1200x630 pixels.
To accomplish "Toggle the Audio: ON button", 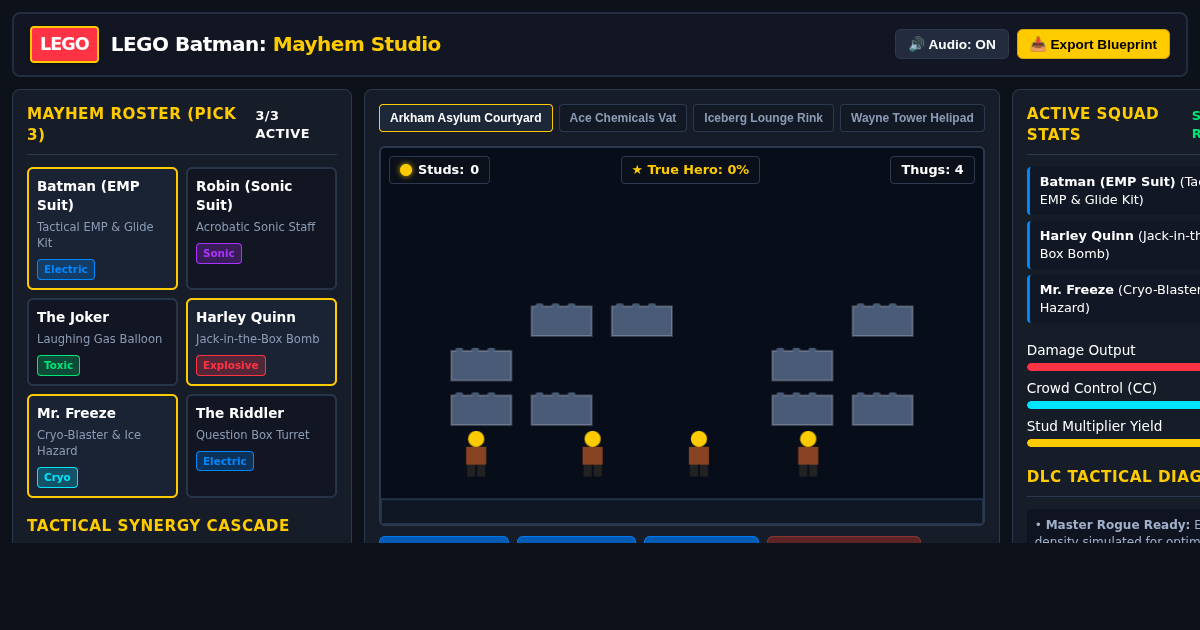I will 952,44.
